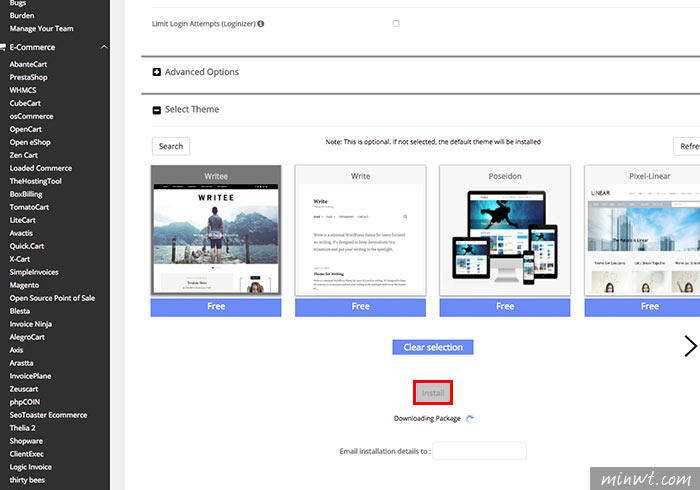Open ClientExec in the sidebar
The height and width of the screenshot is (490, 700).
tap(27, 454)
